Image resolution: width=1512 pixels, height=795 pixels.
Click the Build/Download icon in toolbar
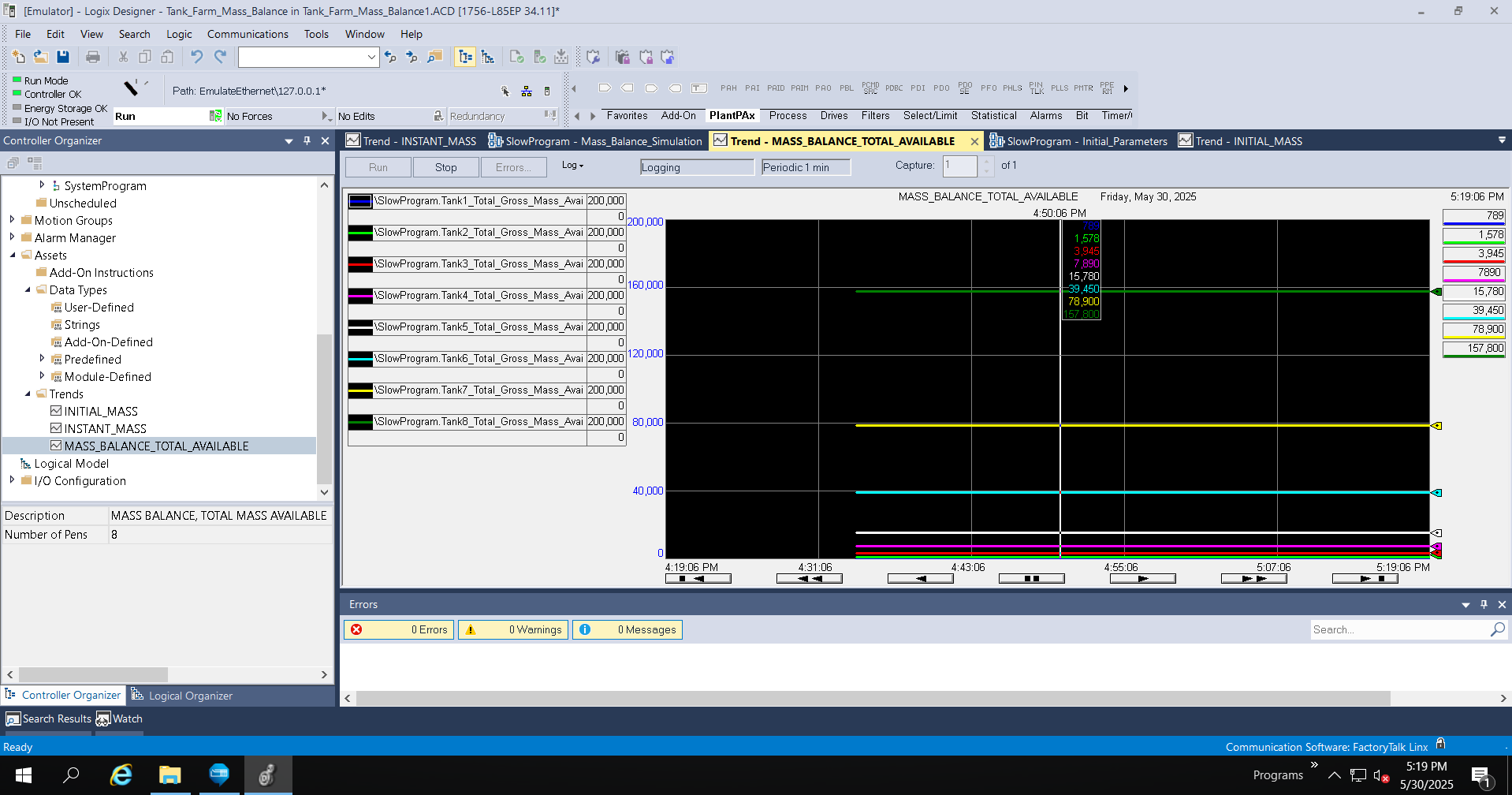pos(561,57)
